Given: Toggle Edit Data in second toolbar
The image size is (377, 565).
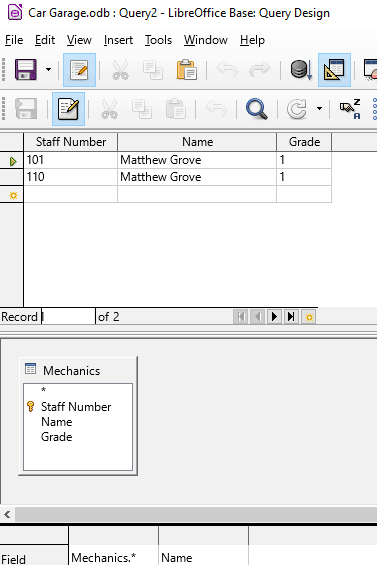Looking at the screenshot, I should [68, 109].
